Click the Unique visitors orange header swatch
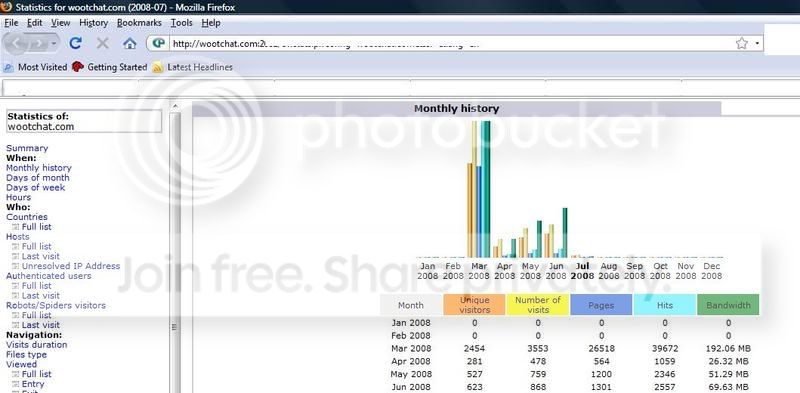The height and width of the screenshot is (393, 800). 474,305
